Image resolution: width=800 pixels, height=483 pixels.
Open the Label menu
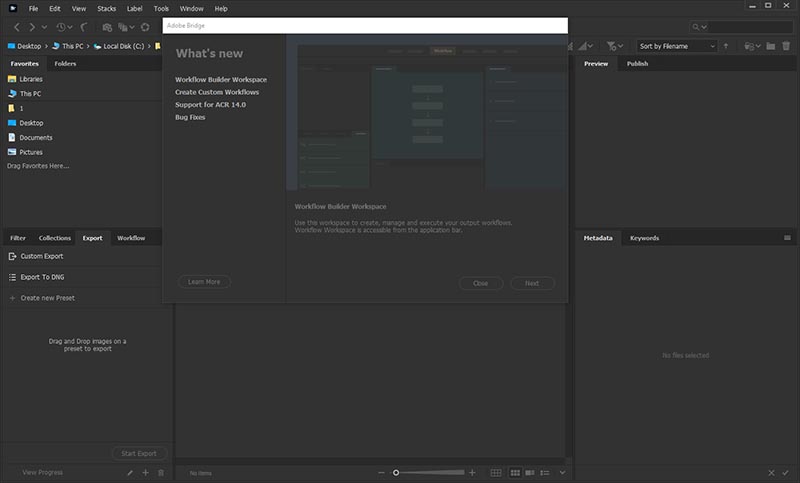coord(135,9)
